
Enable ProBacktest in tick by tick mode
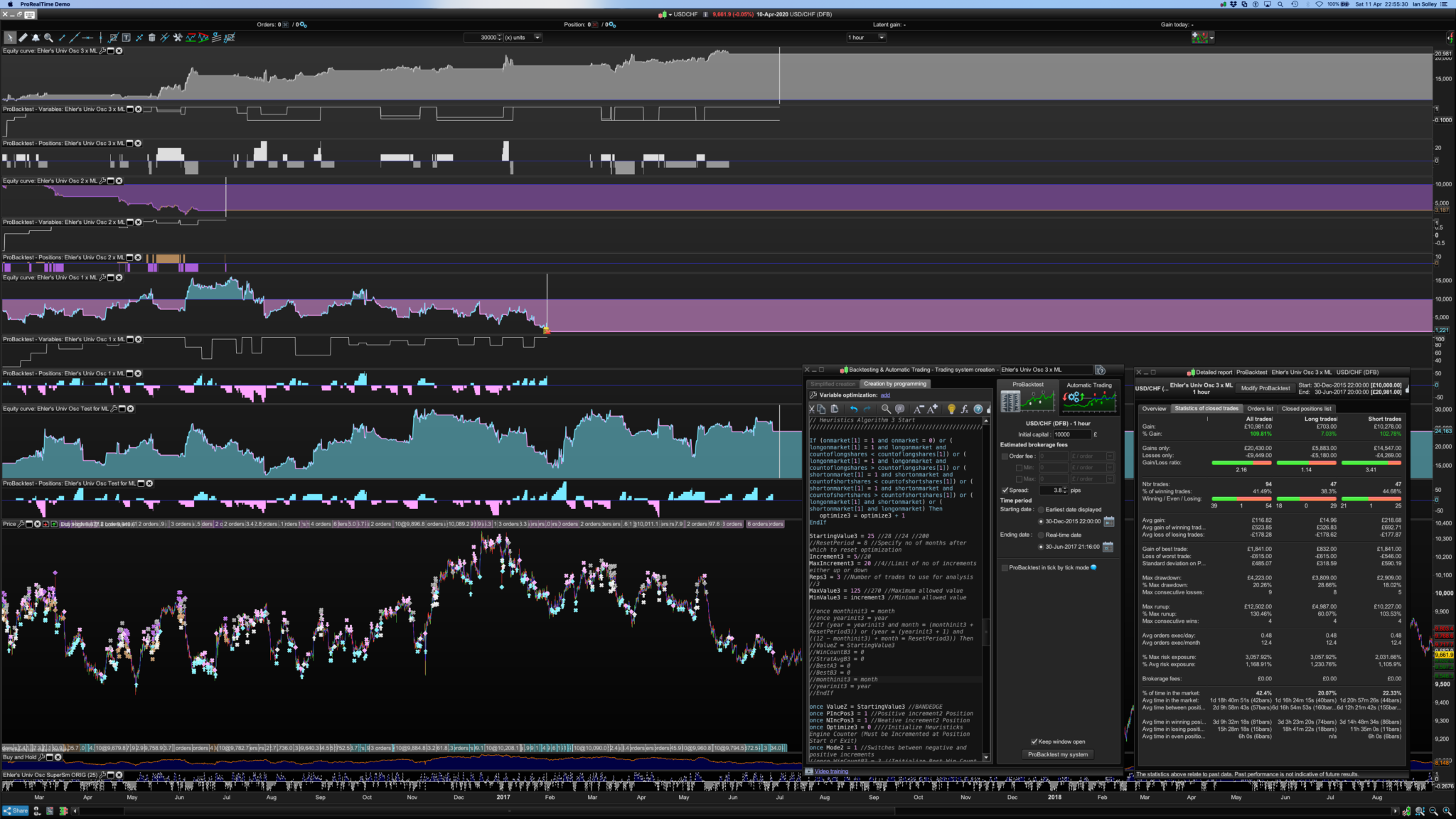click(1005, 567)
